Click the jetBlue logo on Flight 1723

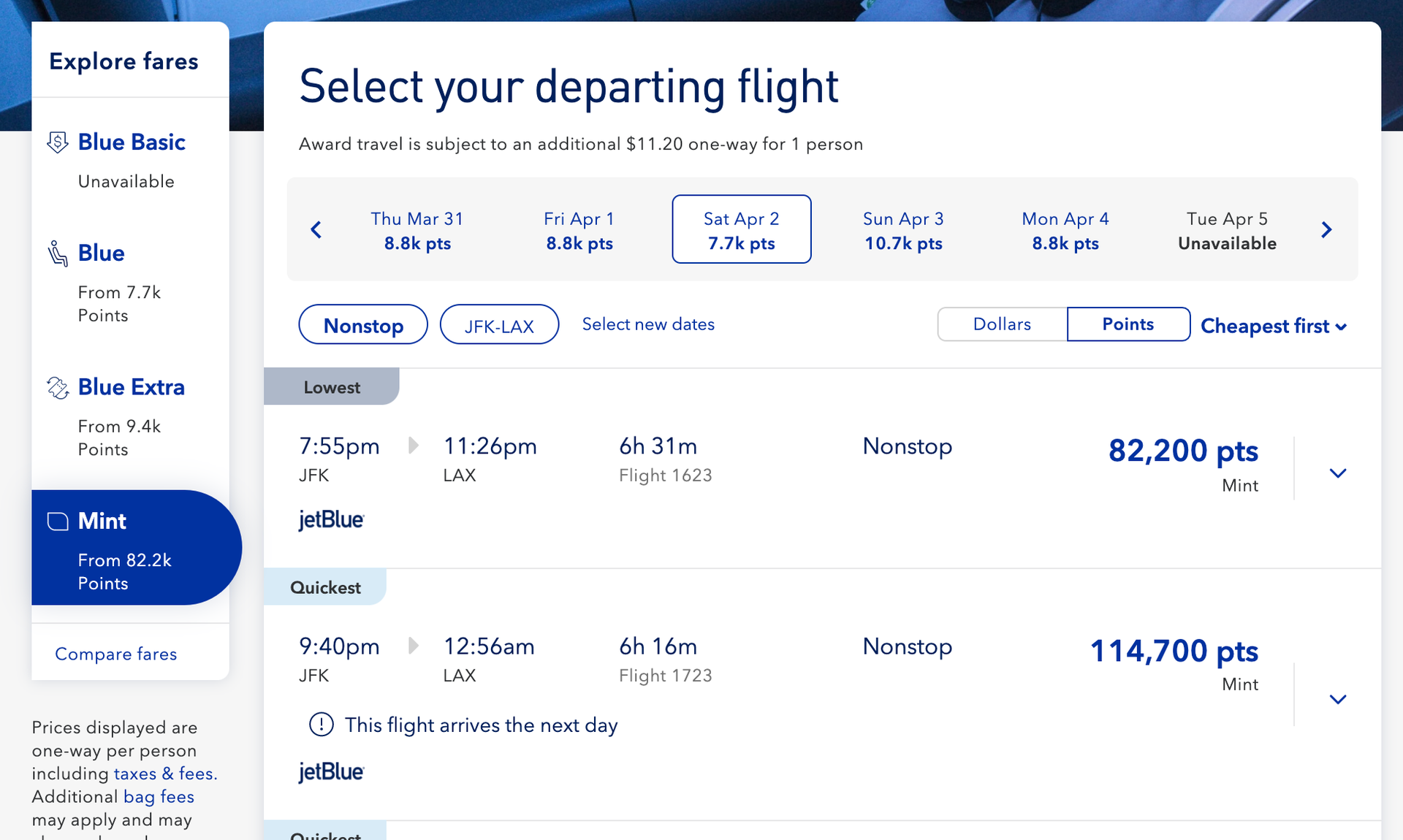[331, 772]
